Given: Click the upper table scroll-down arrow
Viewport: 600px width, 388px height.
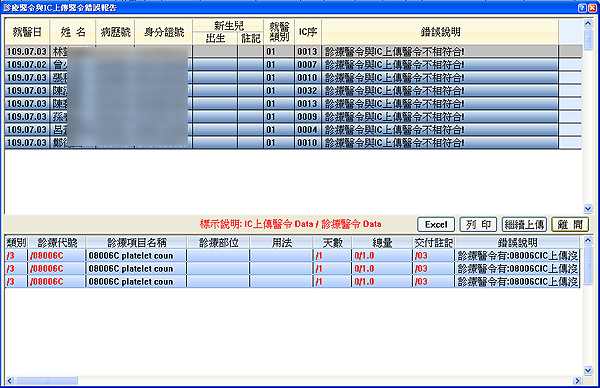Looking at the screenshot, I should point(588,209).
